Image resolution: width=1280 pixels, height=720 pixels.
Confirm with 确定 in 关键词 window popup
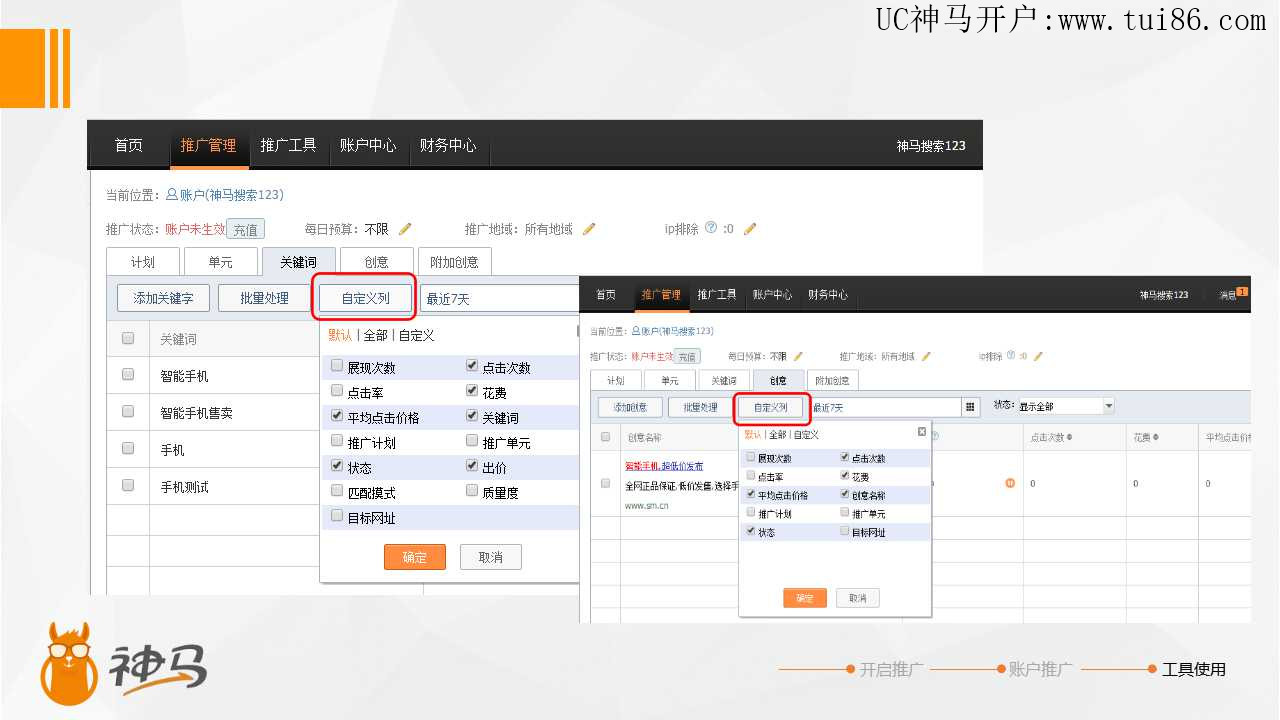pyautogui.click(x=415, y=557)
